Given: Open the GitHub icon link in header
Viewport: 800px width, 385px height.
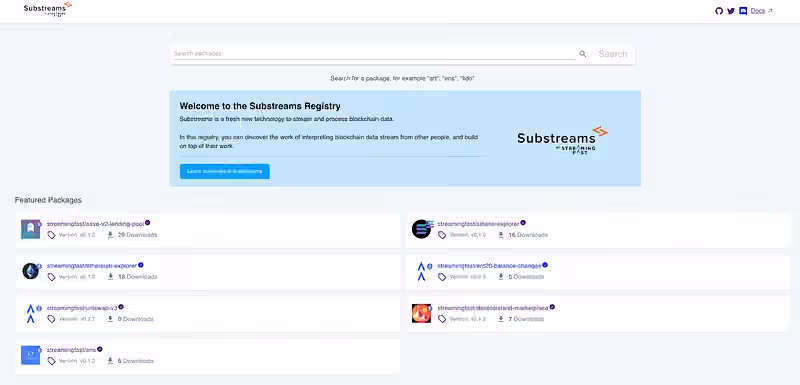Looking at the screenshot, I should click(719, 11).
